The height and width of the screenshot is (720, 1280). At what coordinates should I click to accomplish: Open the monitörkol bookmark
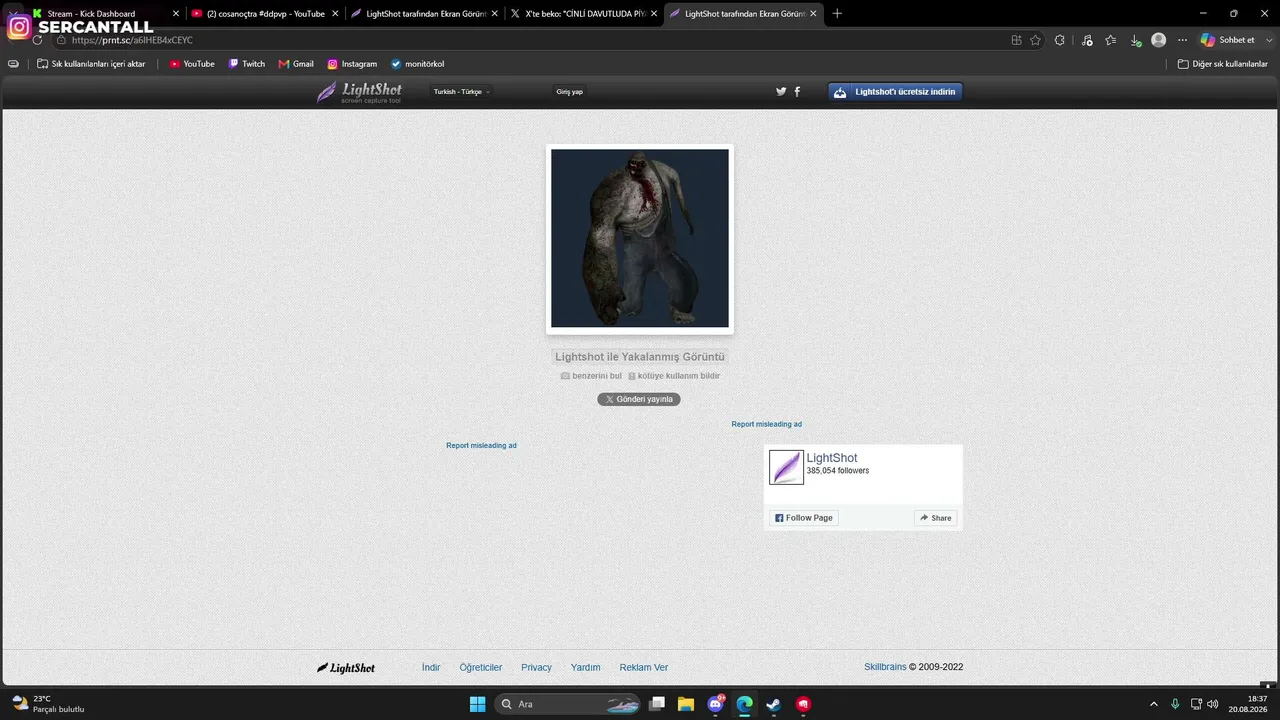[x=417, y=64]
